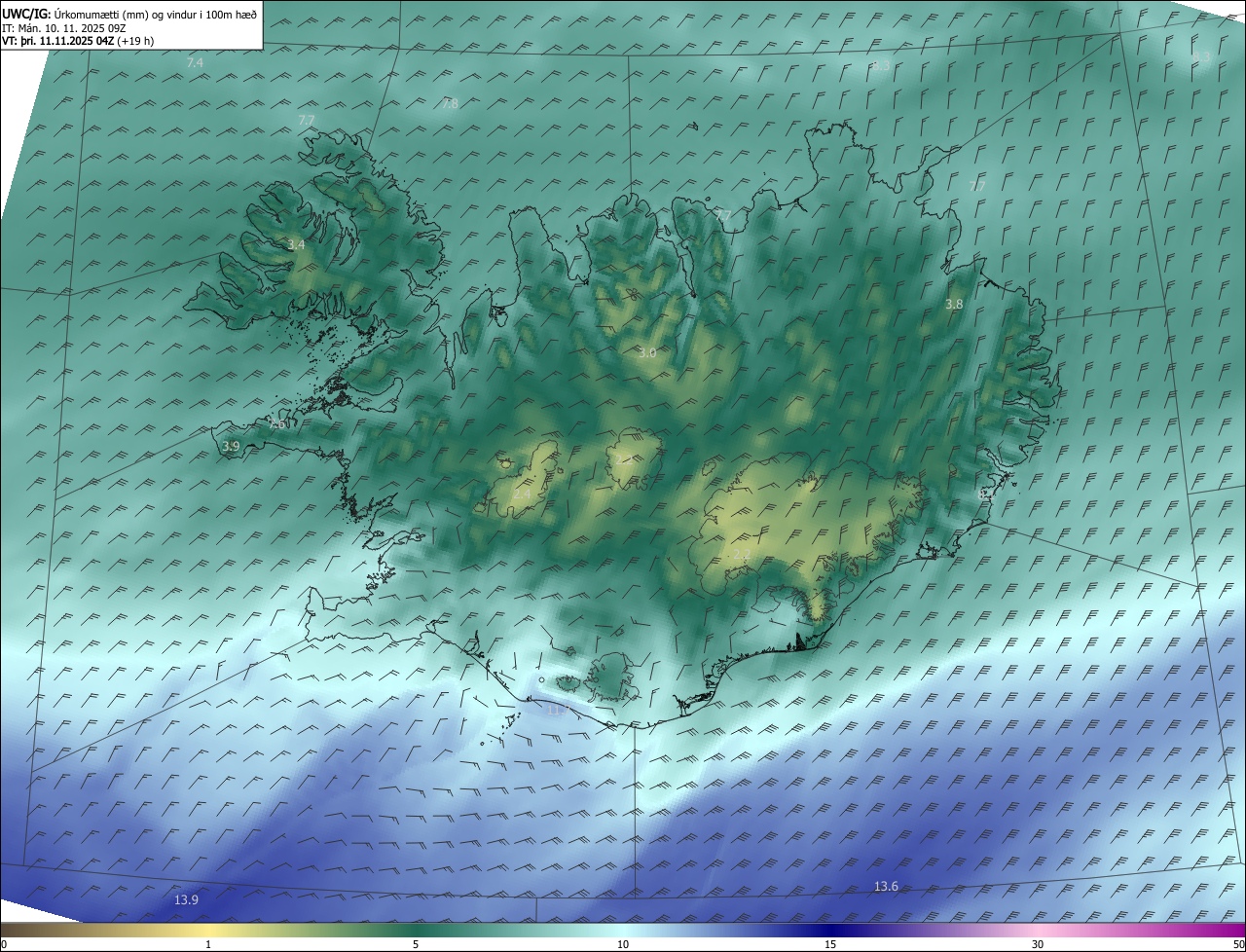Click the 13.9 value over the ocean

point(186,900)
